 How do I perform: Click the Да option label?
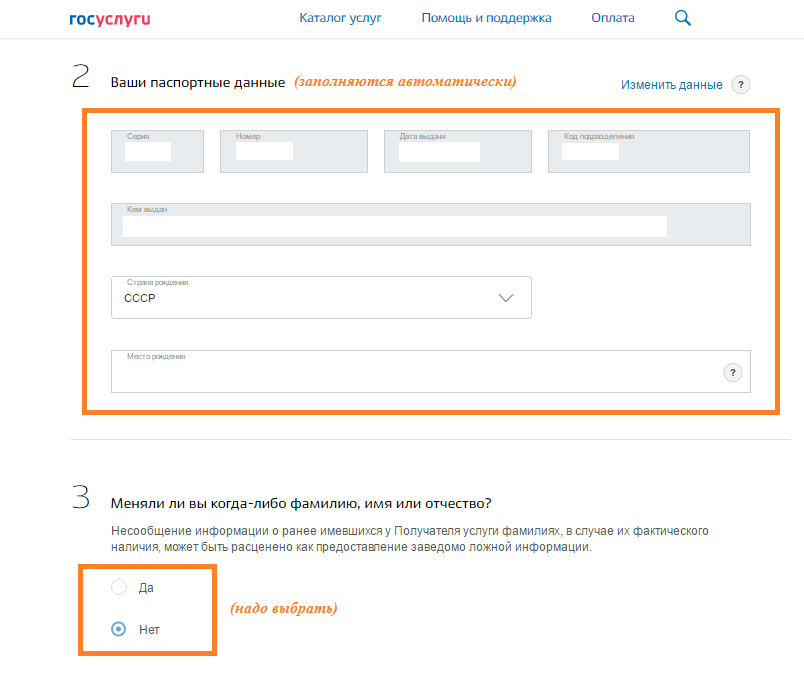pos(146,588)
